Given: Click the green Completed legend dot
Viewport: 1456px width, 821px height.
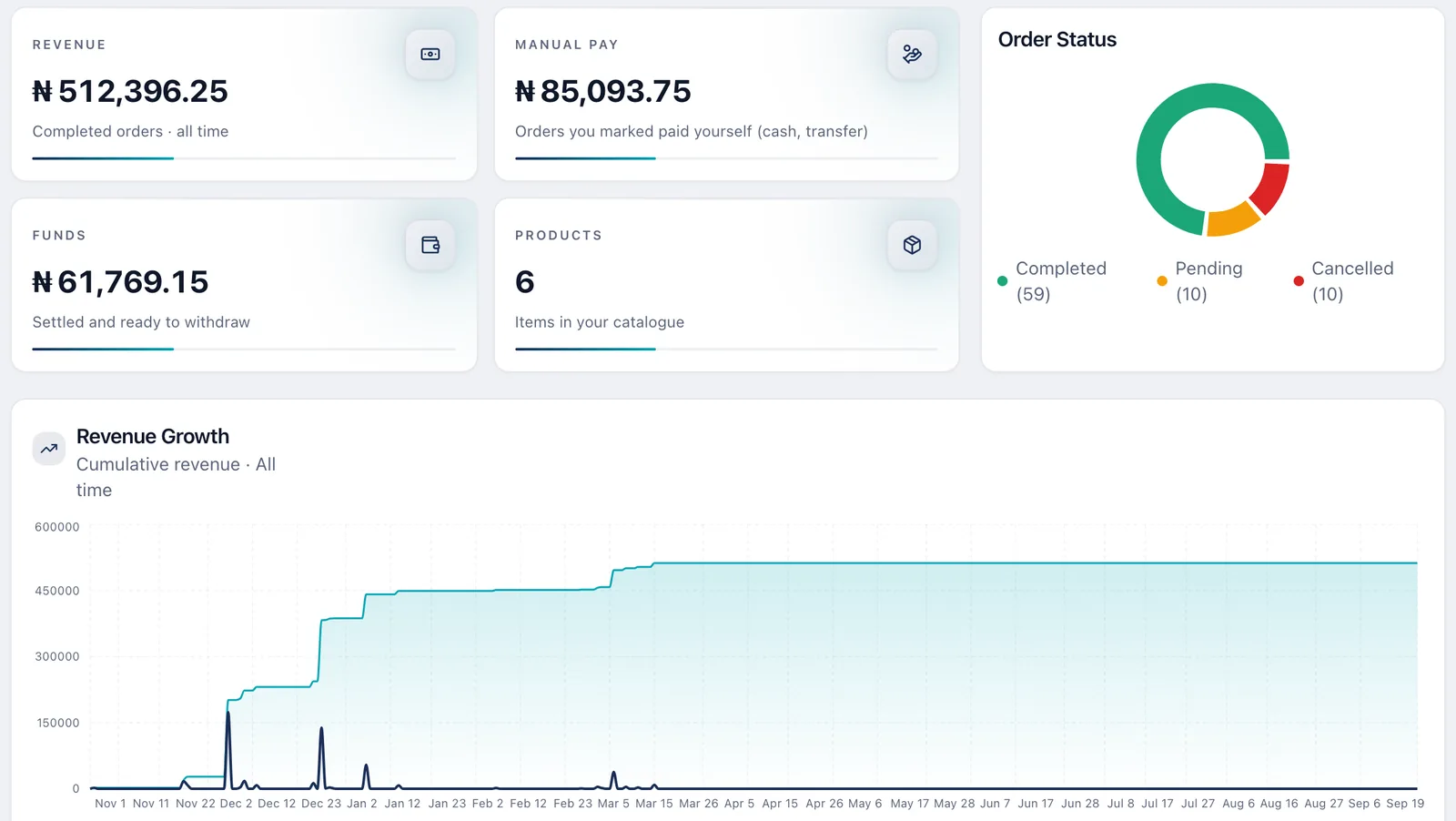Looking at the screenshot, I should coord(1002,281).
